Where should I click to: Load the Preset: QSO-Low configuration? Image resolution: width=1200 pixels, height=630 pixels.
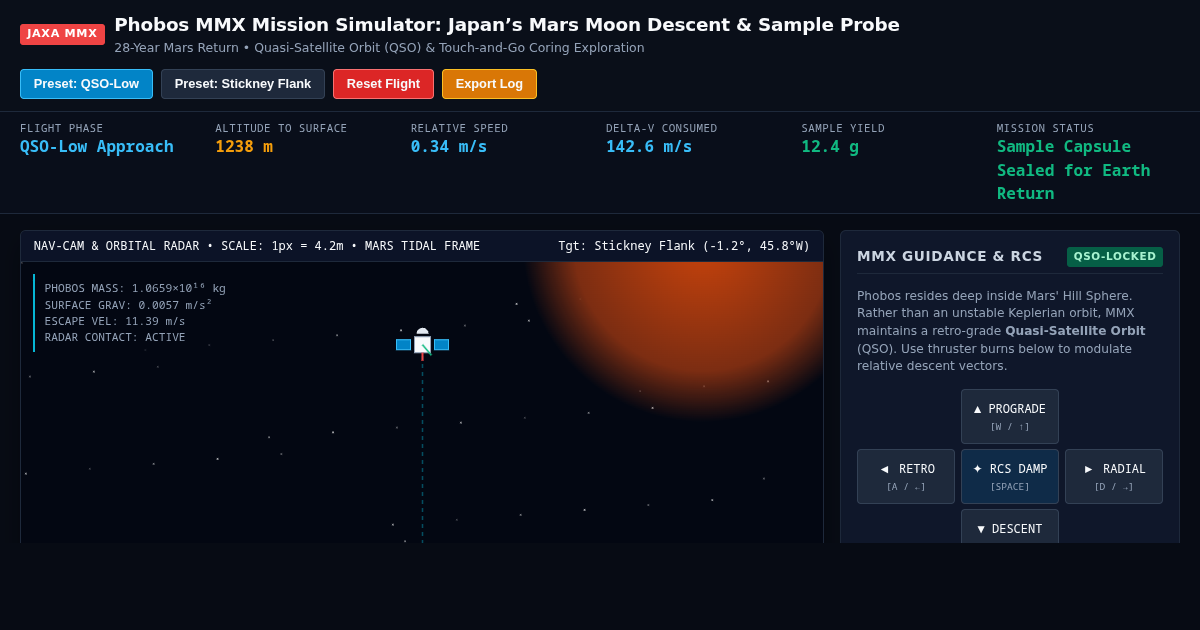pos(86,84)
